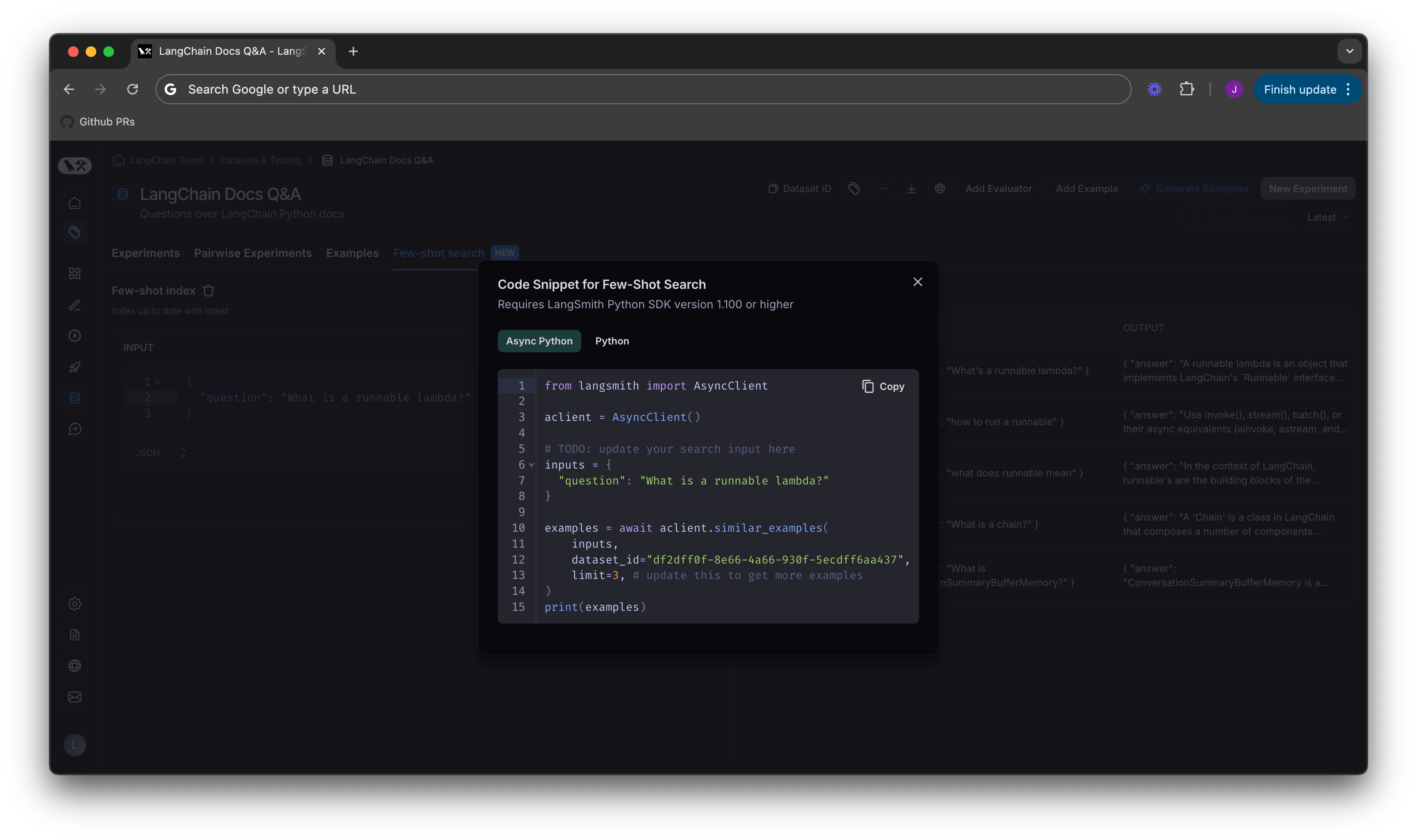Collapse code fold at line 6

(530, 465)
